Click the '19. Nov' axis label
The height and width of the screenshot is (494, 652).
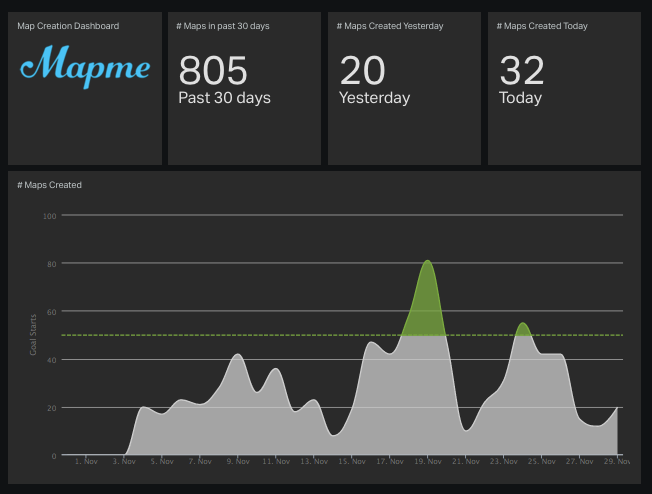pos(428,461)
